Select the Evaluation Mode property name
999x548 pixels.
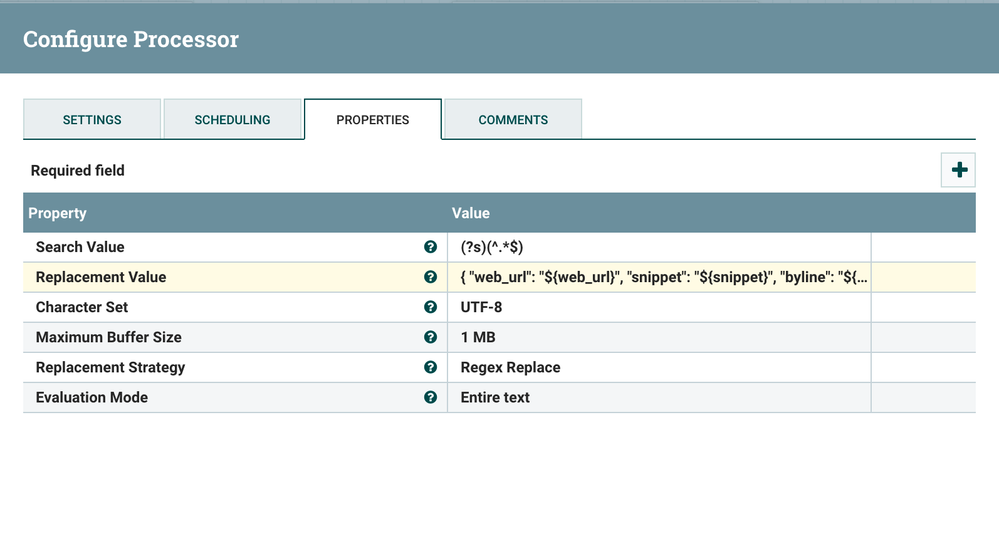(x=92, y=397)
